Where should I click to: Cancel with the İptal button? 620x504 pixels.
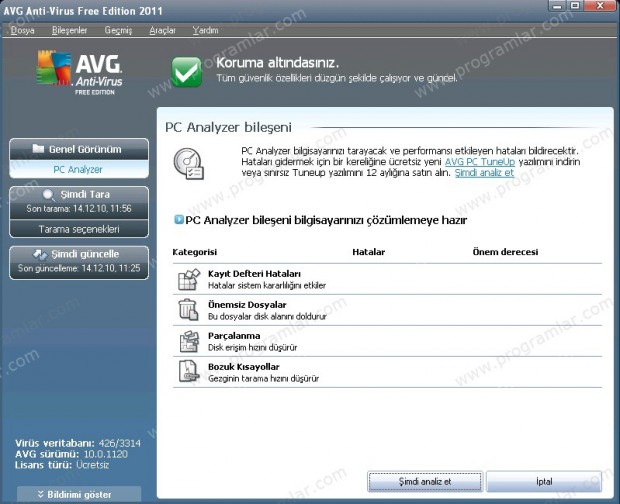[x=544, y=481]
